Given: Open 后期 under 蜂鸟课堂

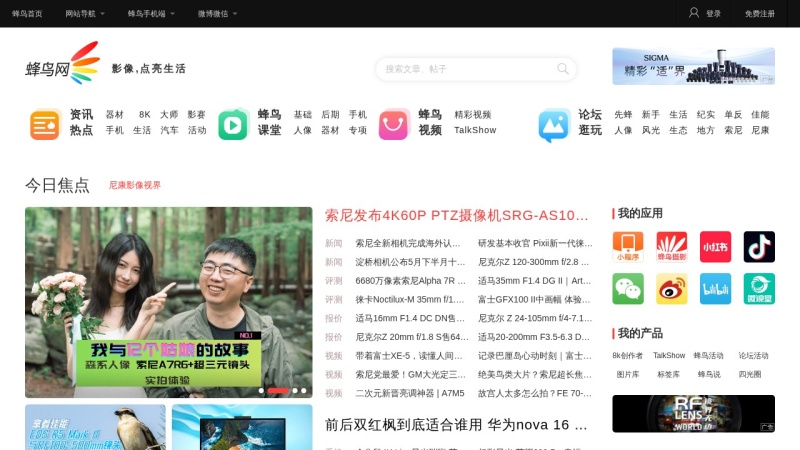Looking at the screenshot, I should (x=330, y=115).
